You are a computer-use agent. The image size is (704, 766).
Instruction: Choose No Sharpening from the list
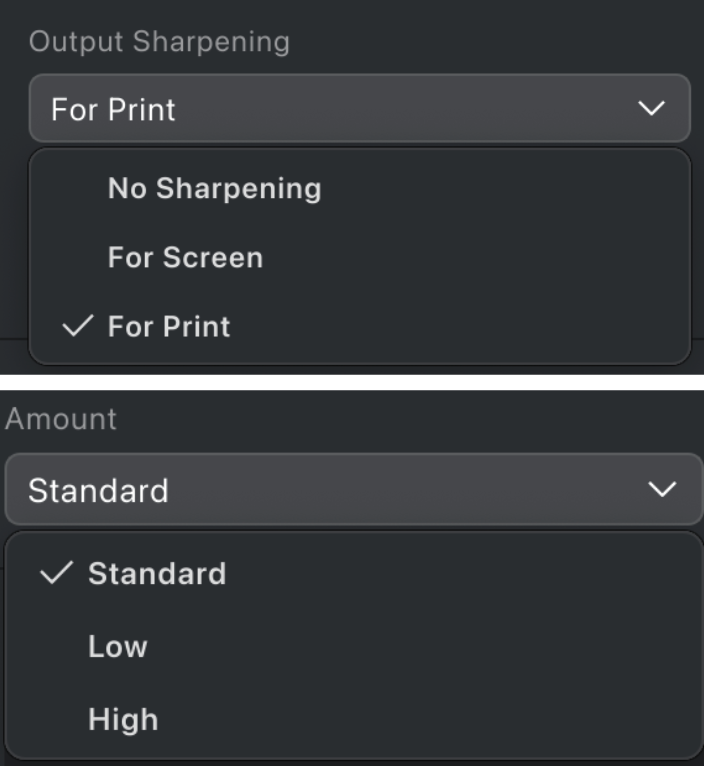point(214,188)
